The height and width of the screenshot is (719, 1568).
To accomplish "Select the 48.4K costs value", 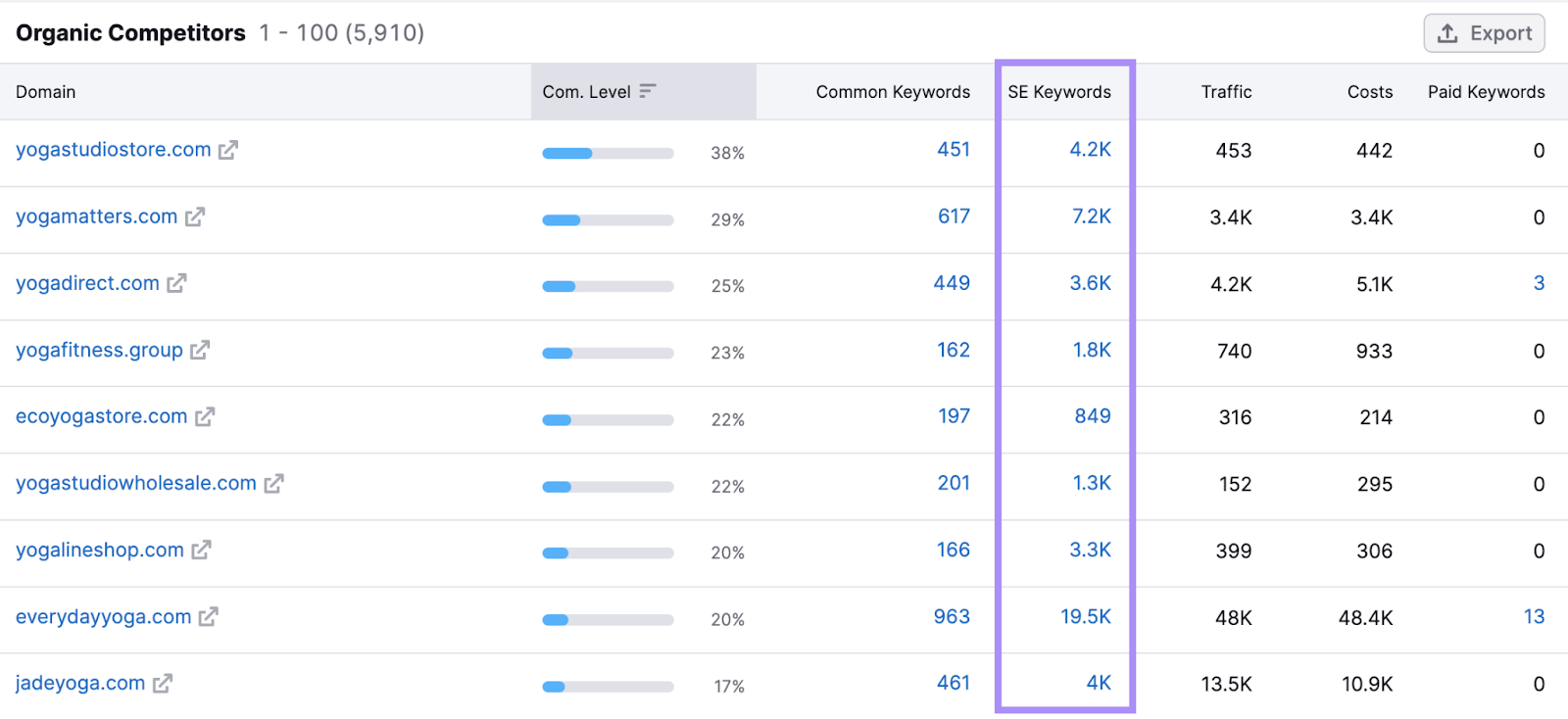I will point(1365,618).
